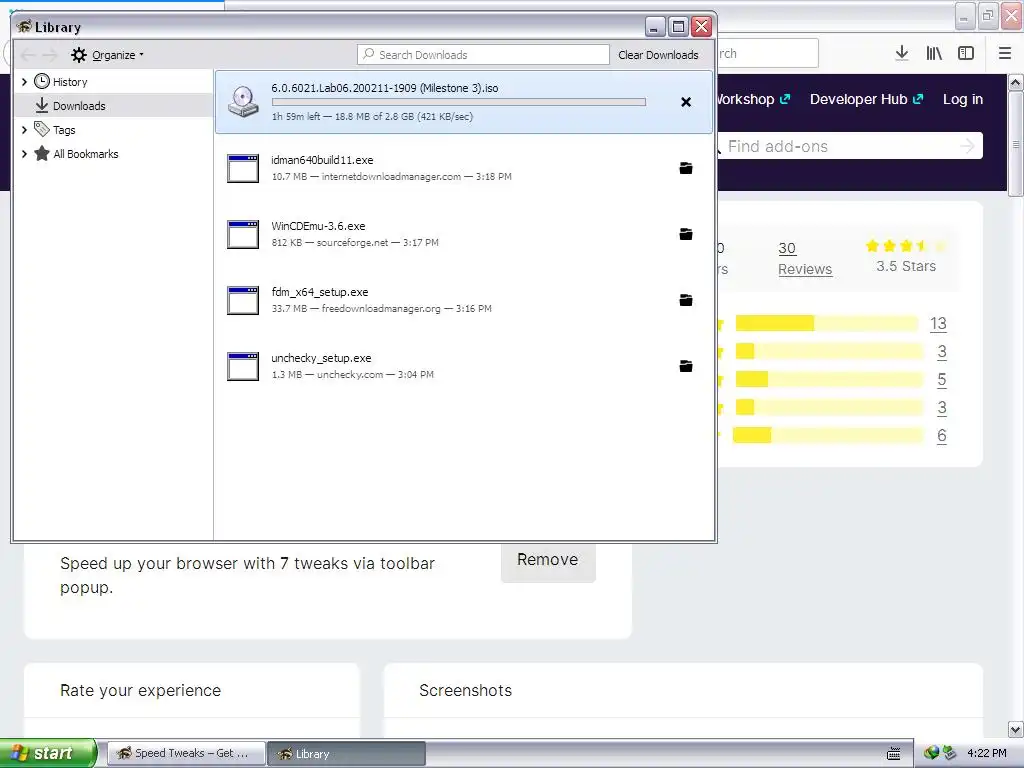Click the unchecky_setup.exe file icon

coord(243,366)
